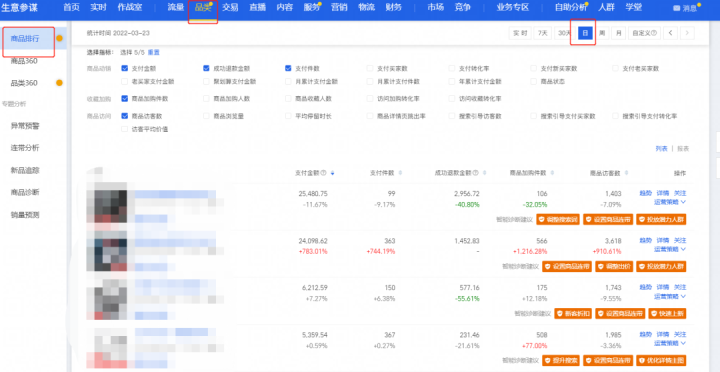720x372 pixels.
Task: Click the 新客折扣 orange suggestion button
Action: click(573, 314)
